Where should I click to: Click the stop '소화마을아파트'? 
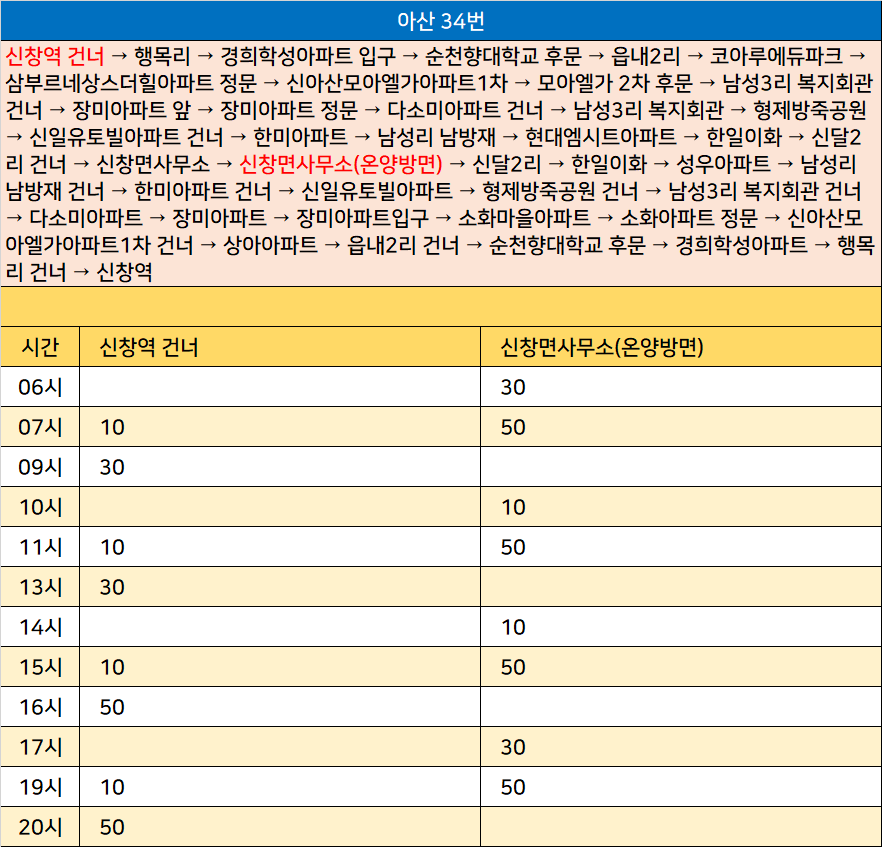coord(524,218)
